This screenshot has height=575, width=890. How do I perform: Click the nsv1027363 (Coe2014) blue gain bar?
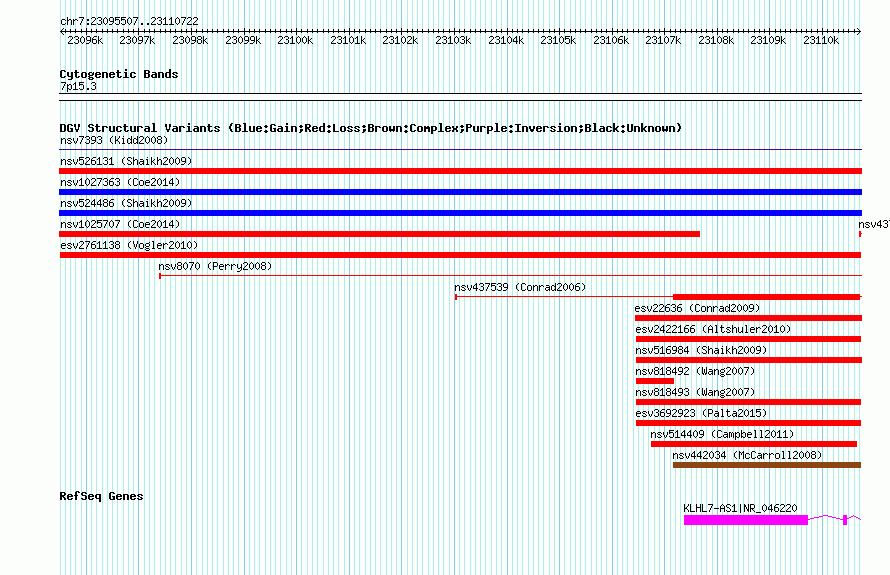click(x=460, y=192)
